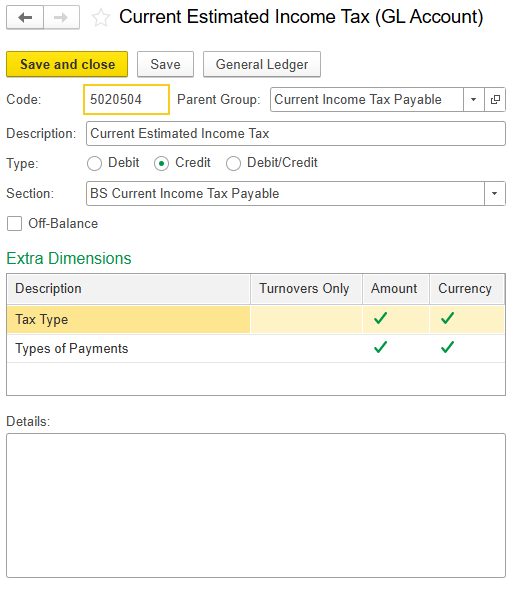Expand the Section dropdown arrow
The height and width of the screenshot is (598, 526).
pos(495,194)
